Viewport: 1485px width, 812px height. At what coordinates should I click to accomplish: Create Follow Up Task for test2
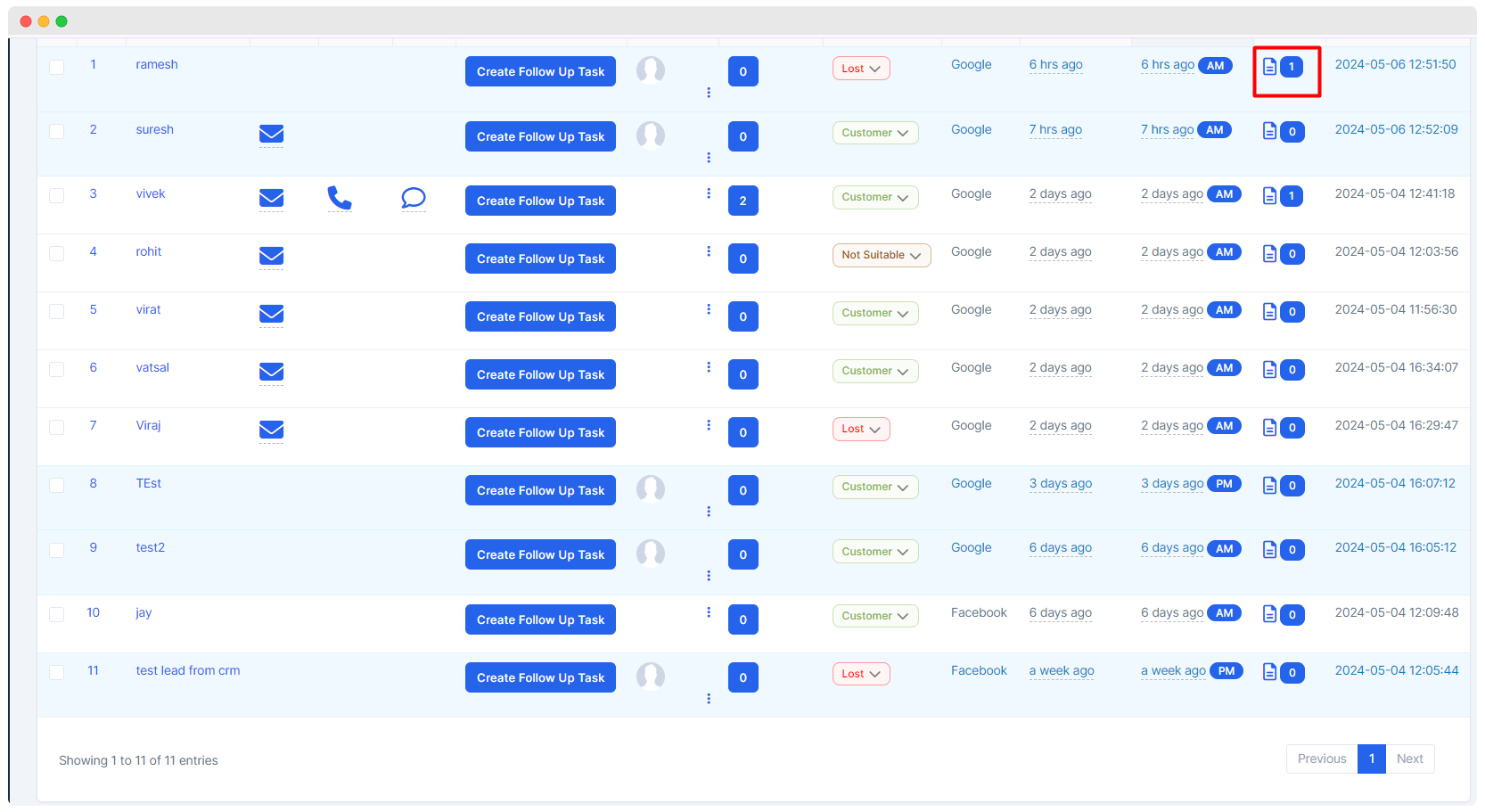coord(540,554)
